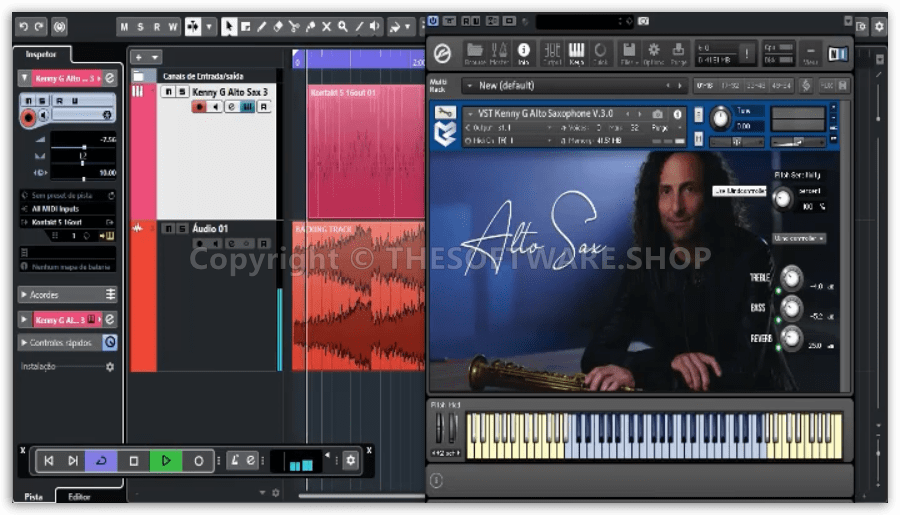The image size is (900, 515).
Task: Click the Kontakt panic exclamation button
Action: (x=746, y=54)
